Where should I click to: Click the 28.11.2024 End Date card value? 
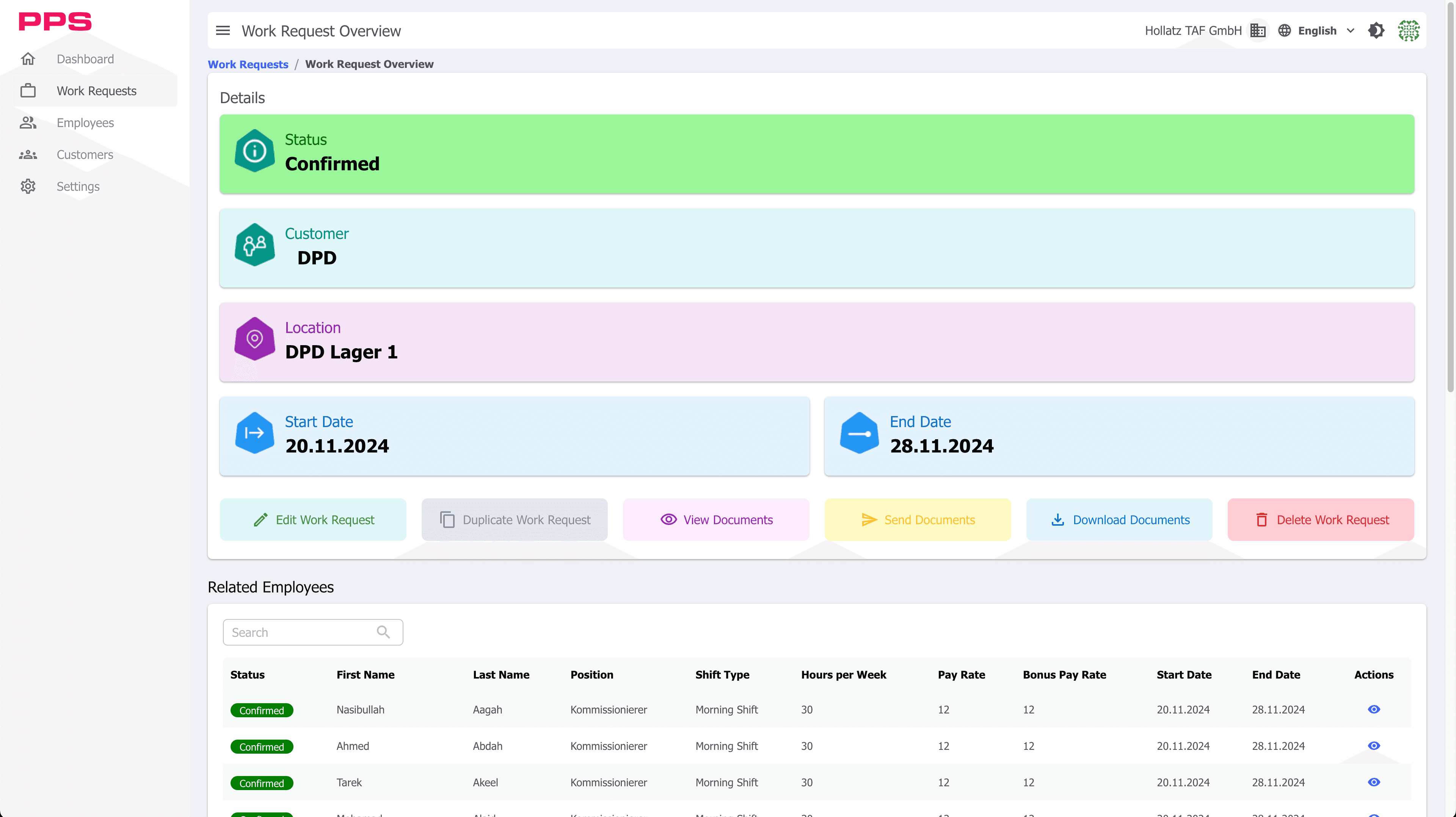tap(941, 446)
